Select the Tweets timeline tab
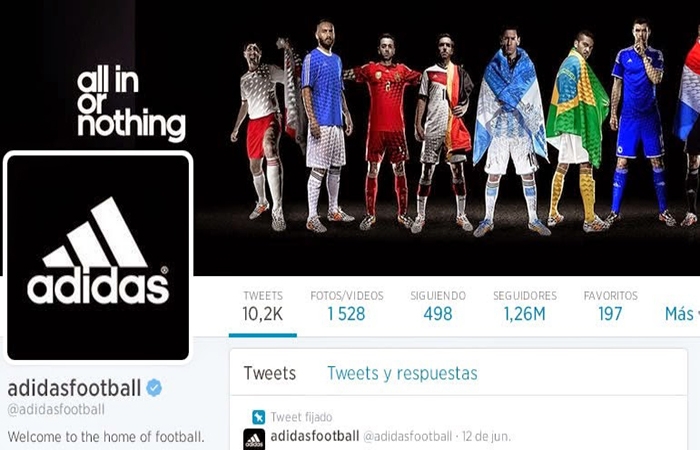 click(270, 373)
